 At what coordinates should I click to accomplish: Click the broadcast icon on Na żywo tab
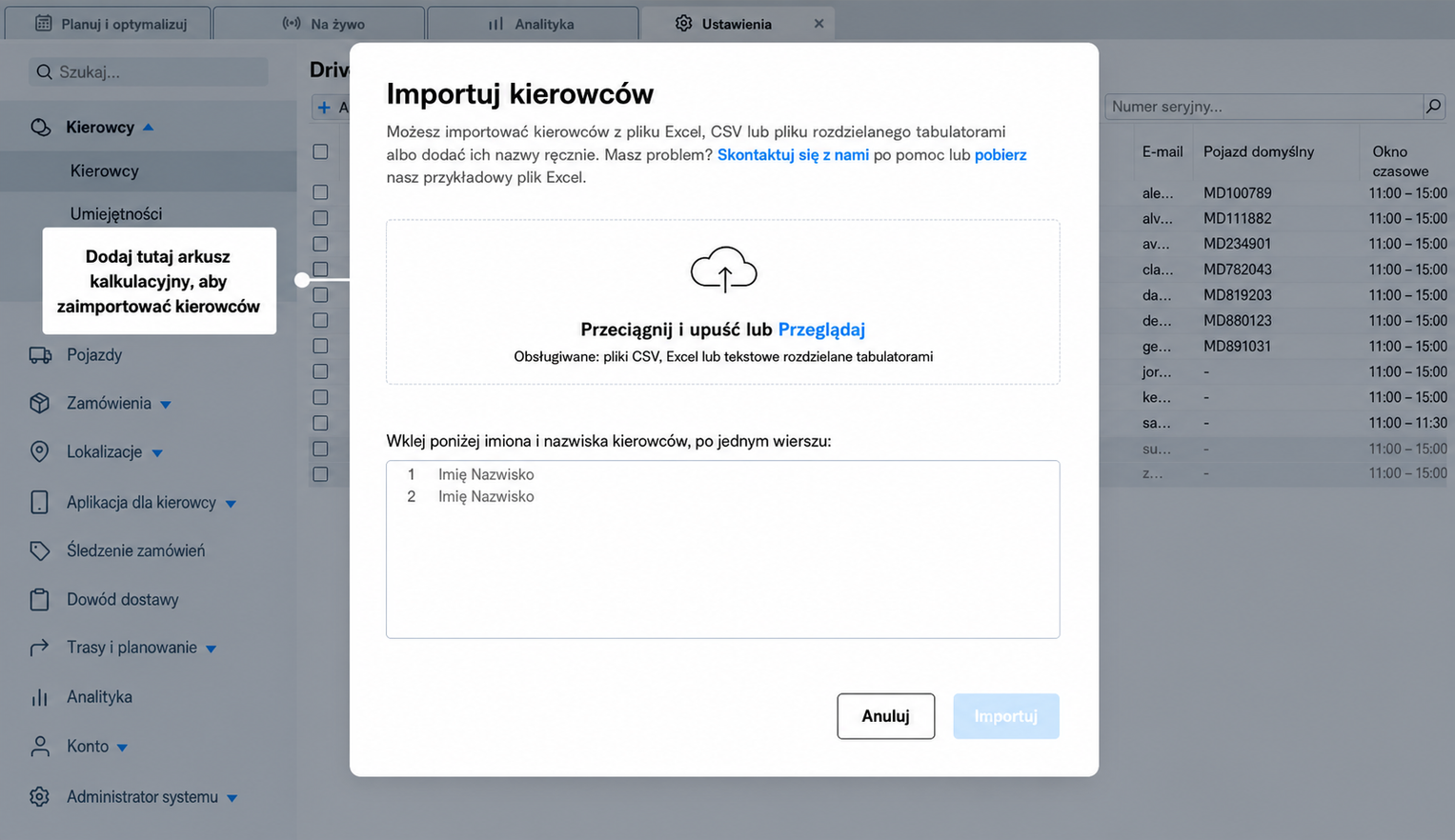[292, 23]
